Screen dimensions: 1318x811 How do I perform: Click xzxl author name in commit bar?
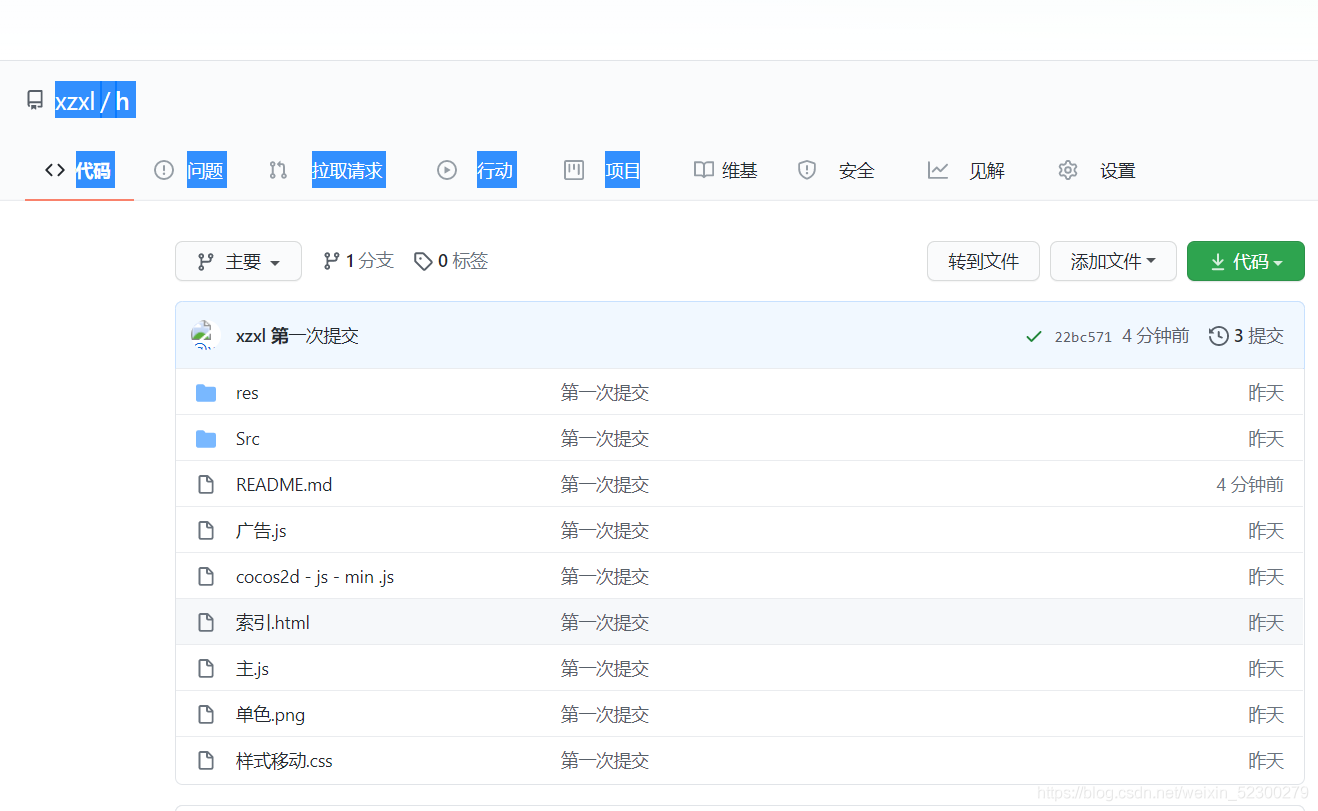[251, 336]
